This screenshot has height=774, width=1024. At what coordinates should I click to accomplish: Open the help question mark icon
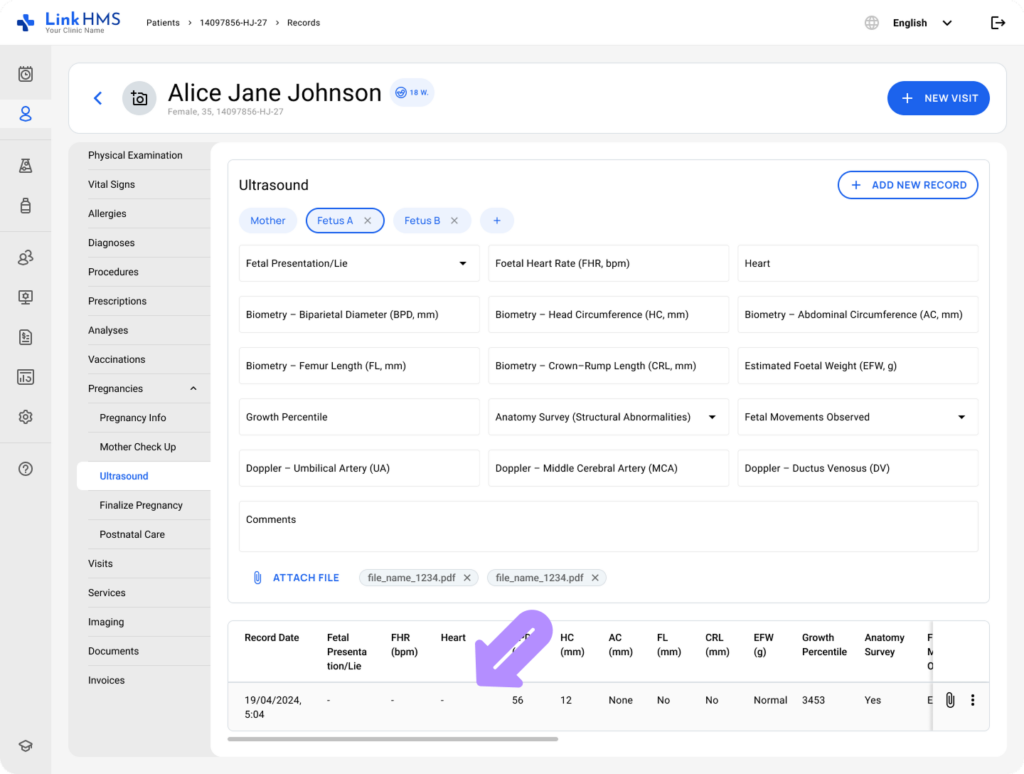[26, 469]
